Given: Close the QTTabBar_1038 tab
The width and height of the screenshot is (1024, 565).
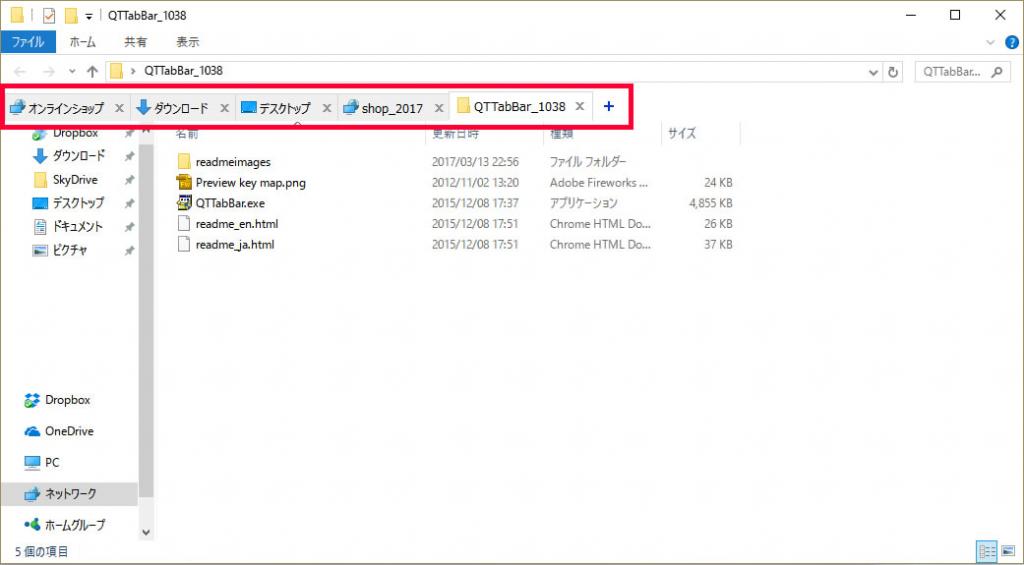Looking at the screenshot, I should point(579,106).
